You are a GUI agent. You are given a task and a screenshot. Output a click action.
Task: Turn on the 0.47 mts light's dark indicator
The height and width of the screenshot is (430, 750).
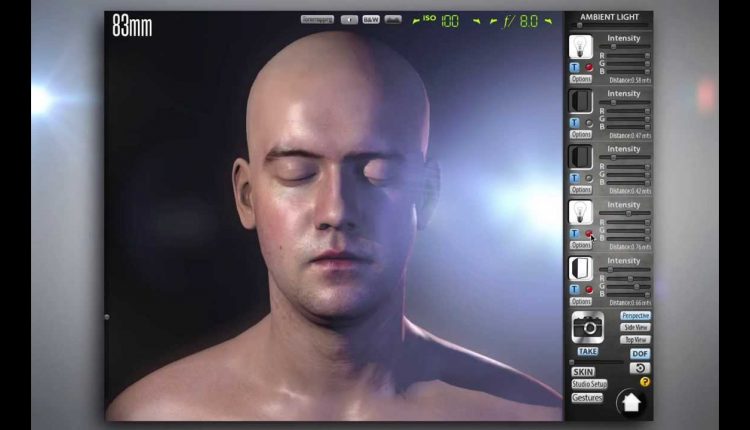[x=589, y=123]
